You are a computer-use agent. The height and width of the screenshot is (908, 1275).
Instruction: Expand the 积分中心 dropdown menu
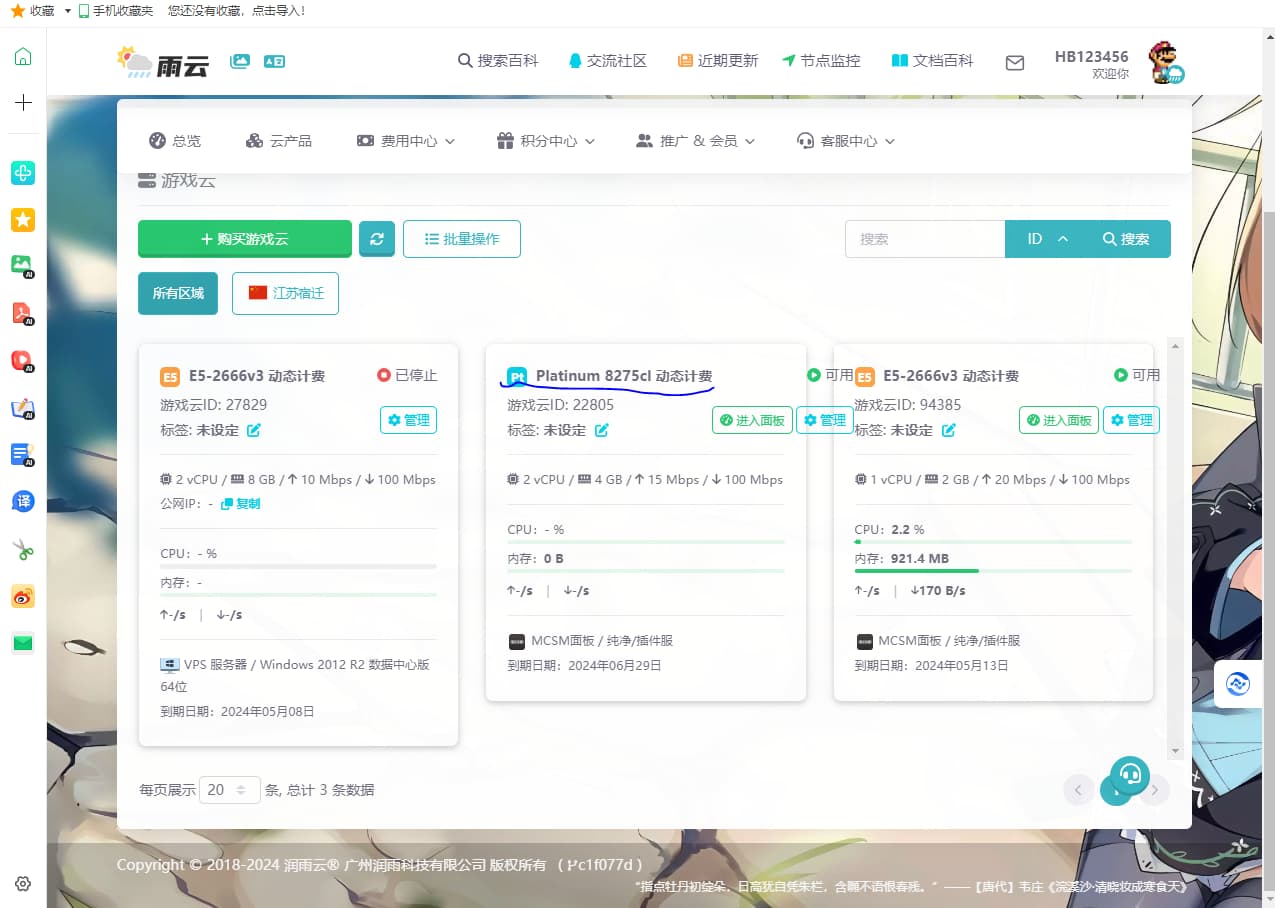(x=546, y=141)
